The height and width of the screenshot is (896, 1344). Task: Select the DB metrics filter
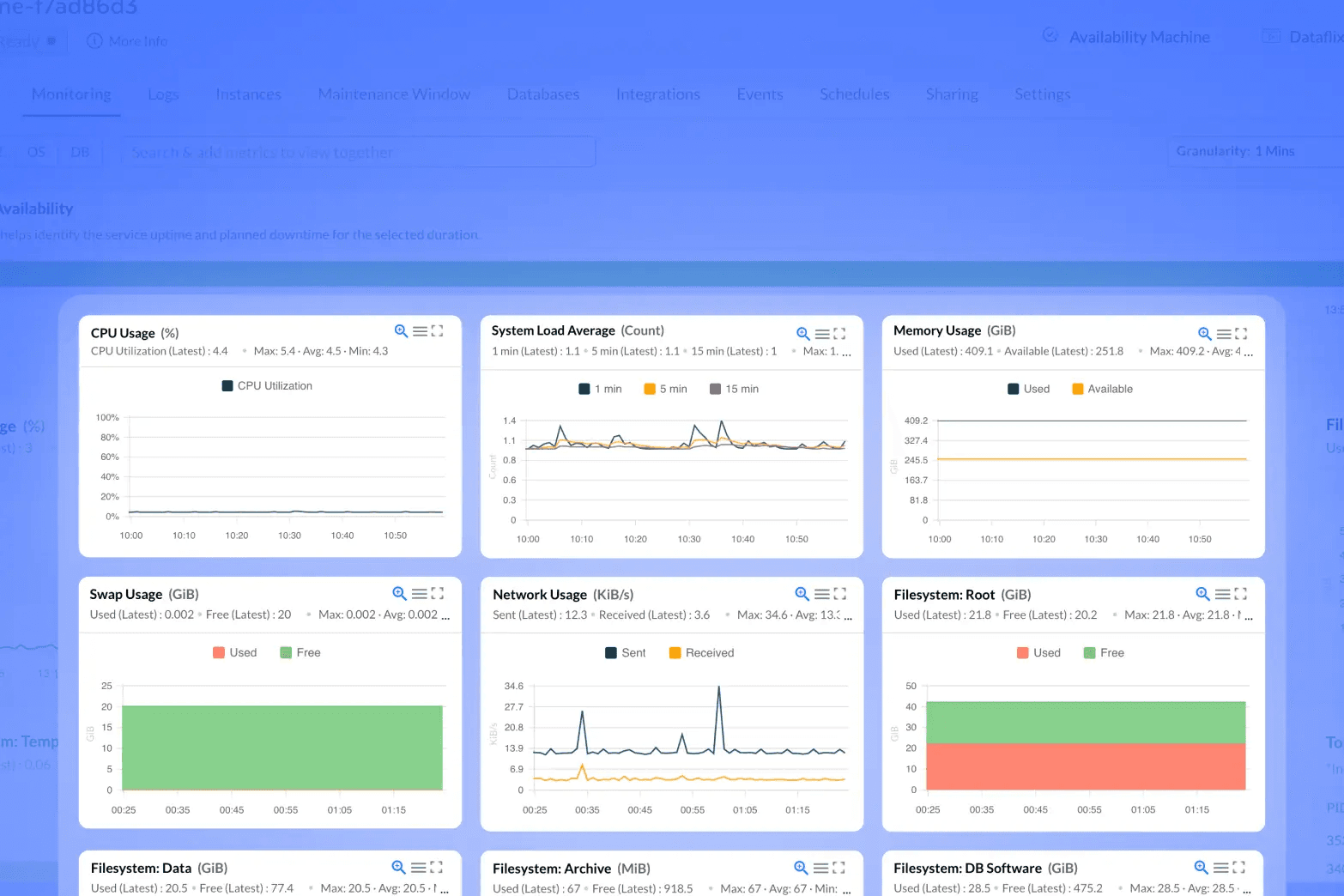coord(80,152)
